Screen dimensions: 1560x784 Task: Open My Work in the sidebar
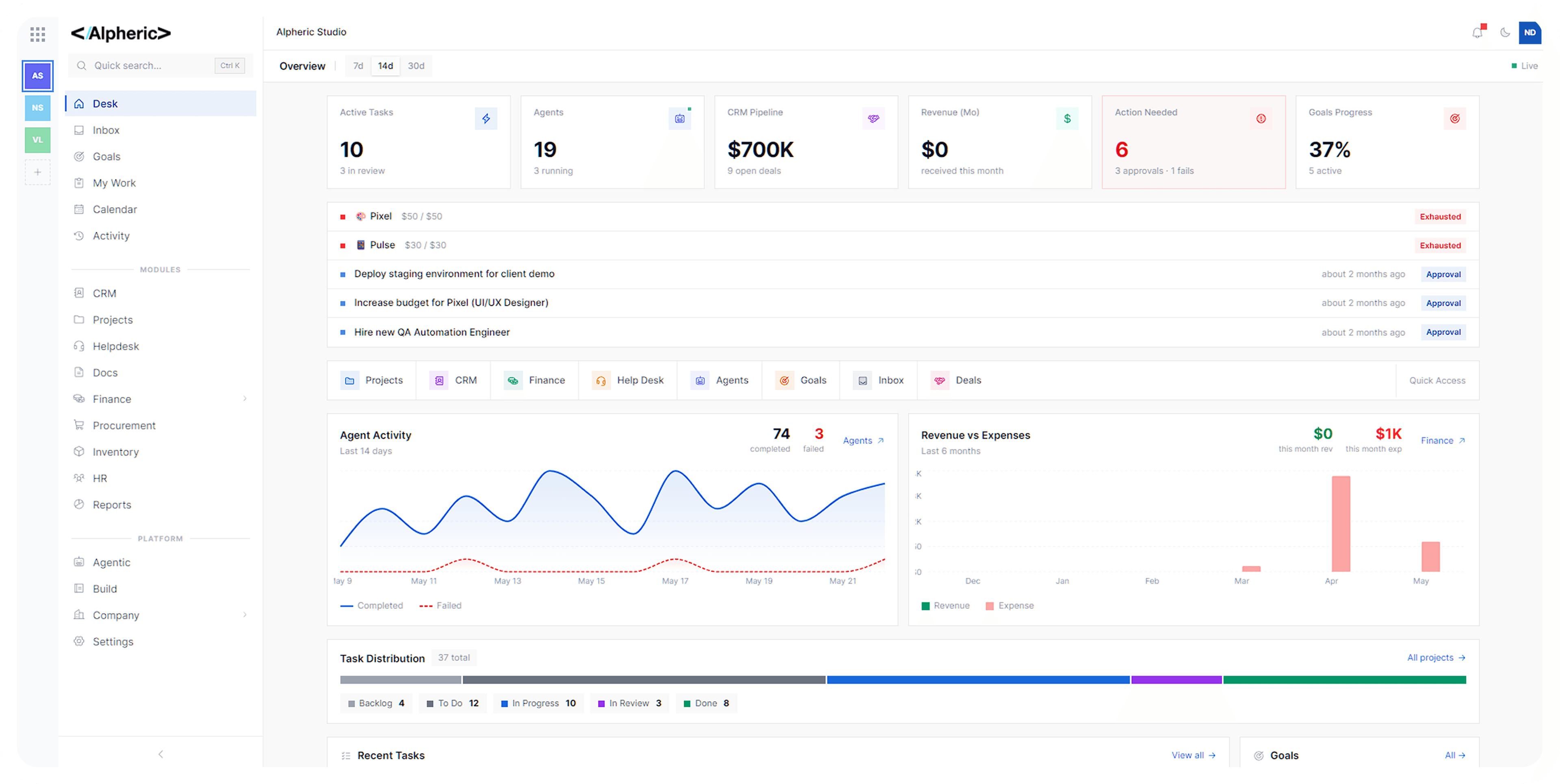[x=160, y=183]
